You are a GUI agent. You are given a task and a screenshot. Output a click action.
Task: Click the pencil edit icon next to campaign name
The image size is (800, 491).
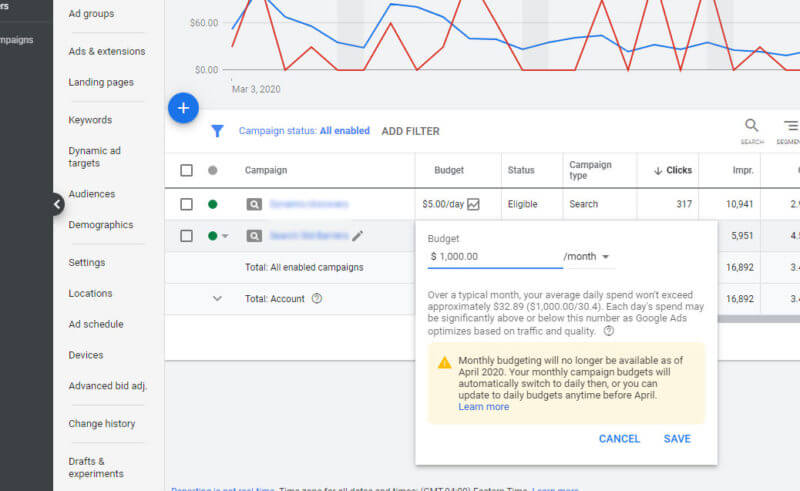click(x=358, y=236)
